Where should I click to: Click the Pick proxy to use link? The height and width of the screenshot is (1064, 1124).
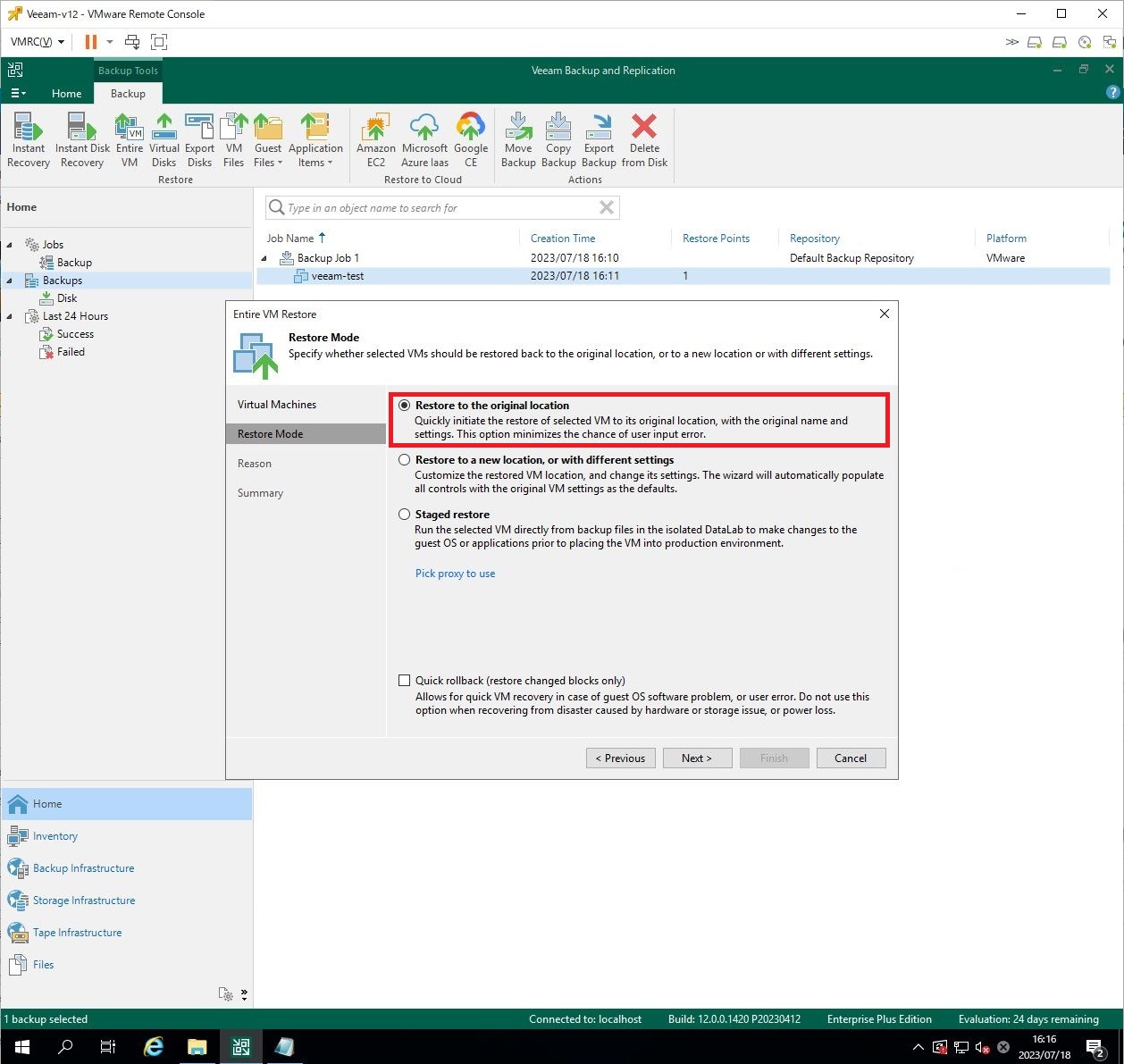[455, 574]
